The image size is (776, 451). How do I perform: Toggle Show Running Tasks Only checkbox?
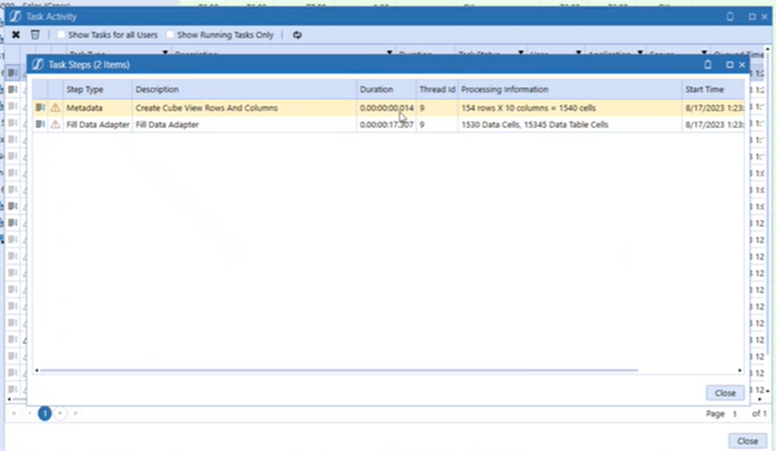(171, 35)
